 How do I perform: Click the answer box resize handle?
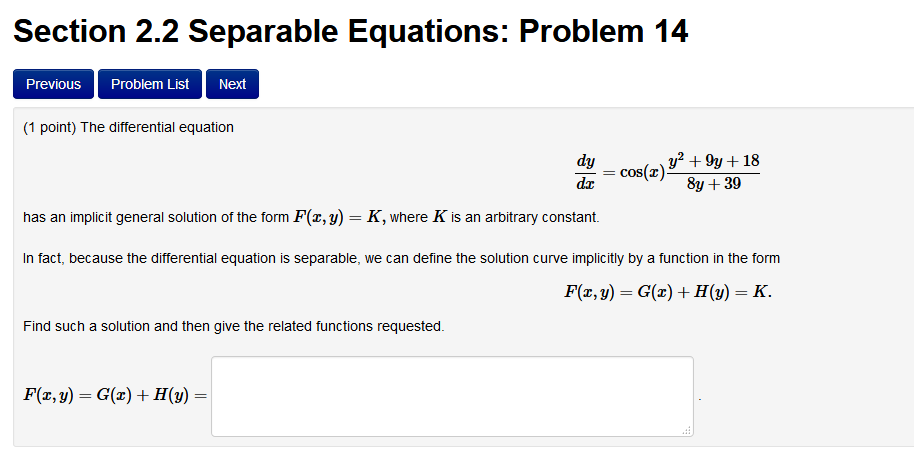click(688, 431)
